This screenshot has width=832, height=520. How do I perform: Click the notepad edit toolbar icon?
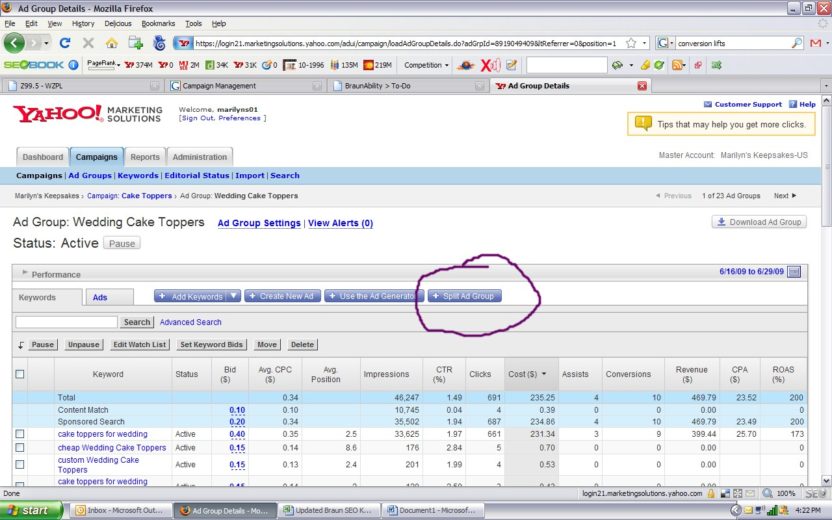coord(511,65)
